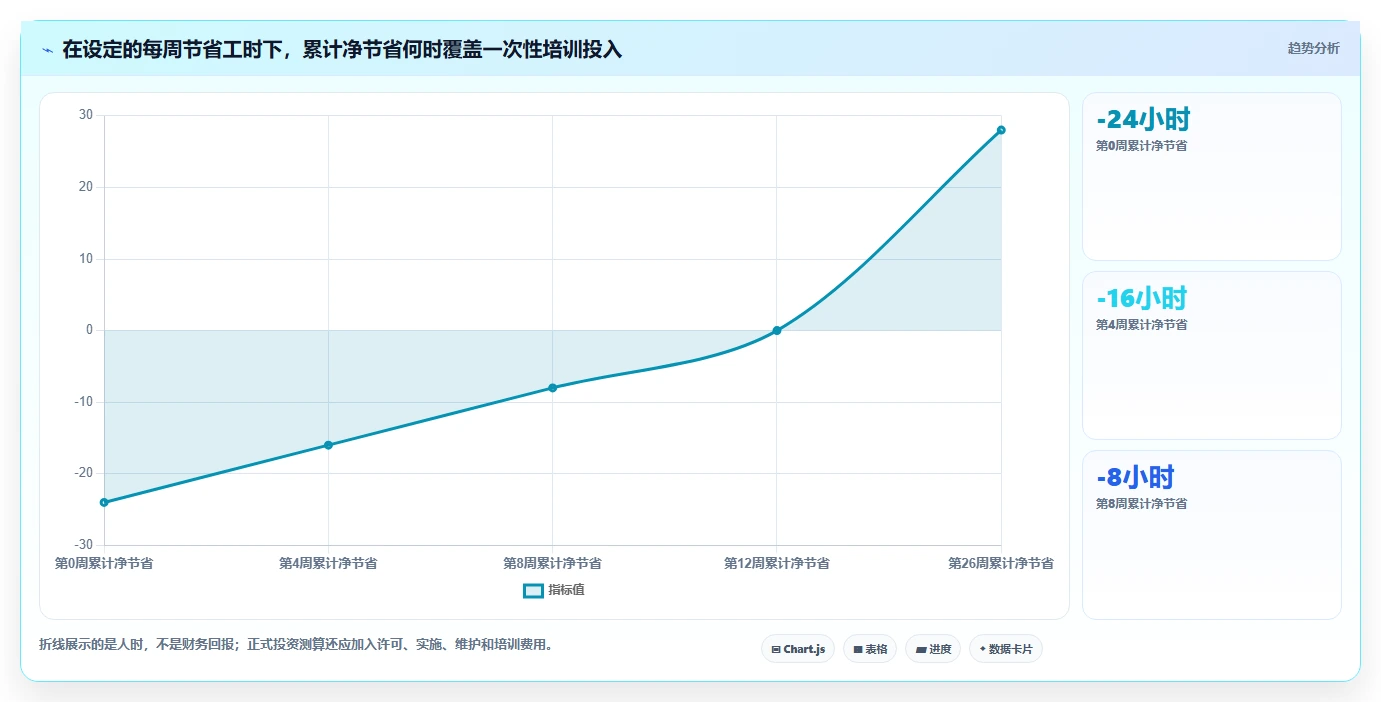Click the data point at 第26周累计净节省
Image resolution: width=1381 pixels, height=702 pixels.
point(1001,130)
